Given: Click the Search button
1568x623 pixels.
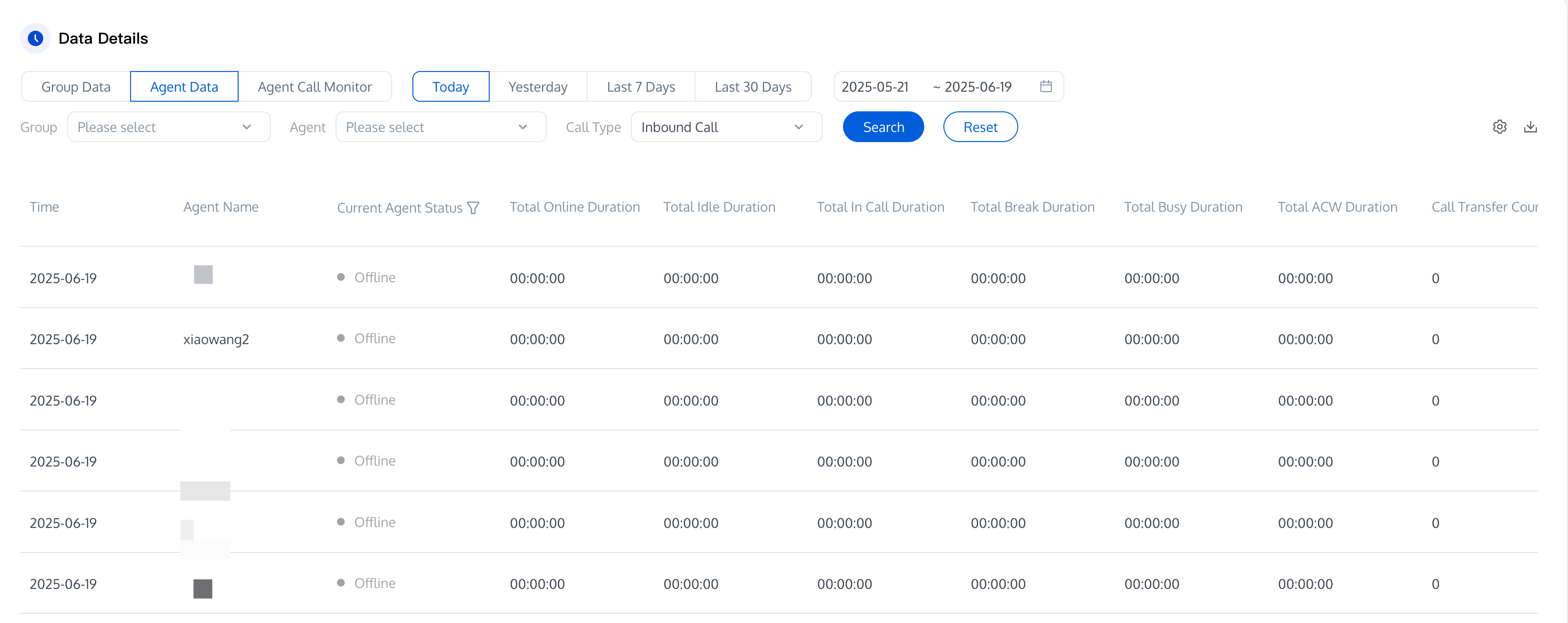Looking at the screenshot, I should 882,127.
